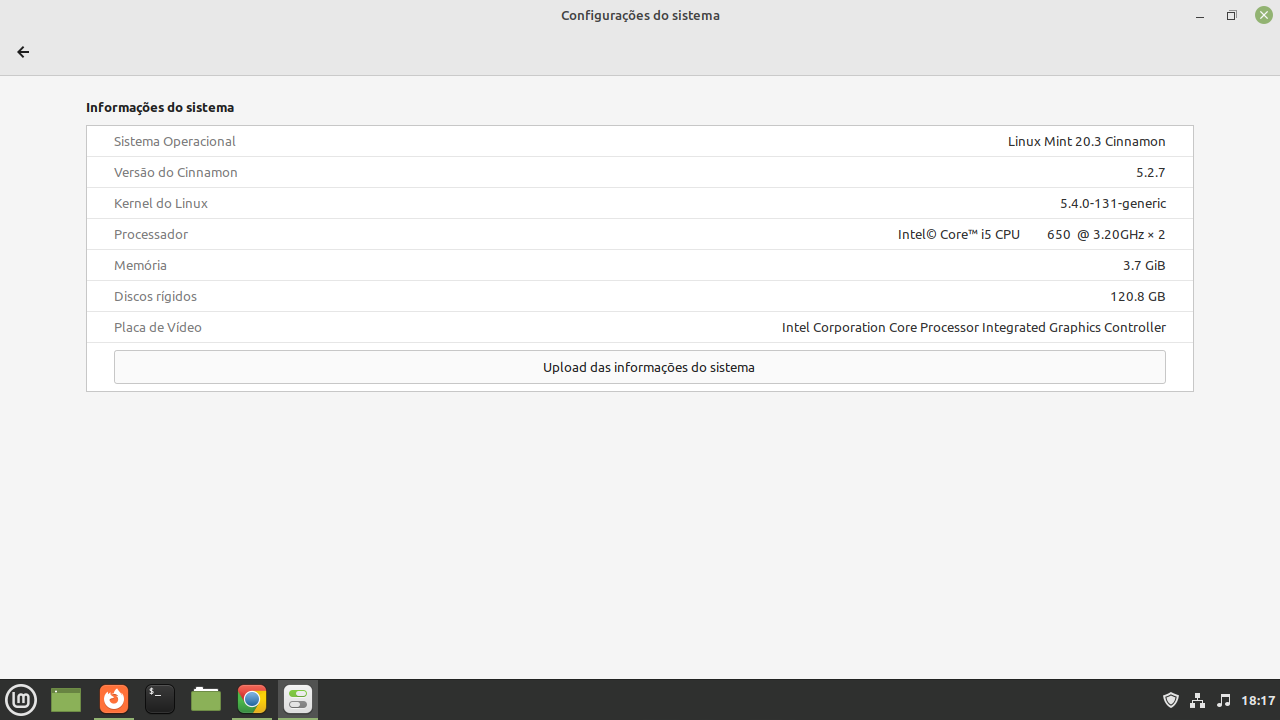Screen dimensions: 1280x720
Task: Open the security shield tray icon
Action: (x=1171, y=700)
